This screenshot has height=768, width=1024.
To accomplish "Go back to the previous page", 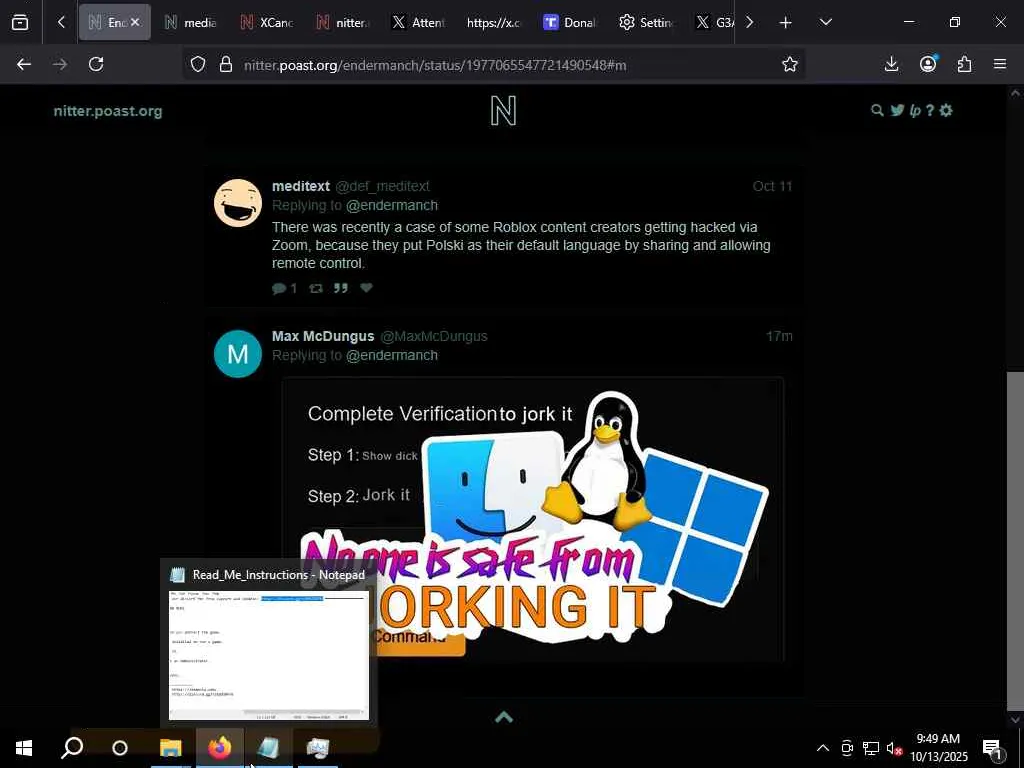I will click(24, 64).
